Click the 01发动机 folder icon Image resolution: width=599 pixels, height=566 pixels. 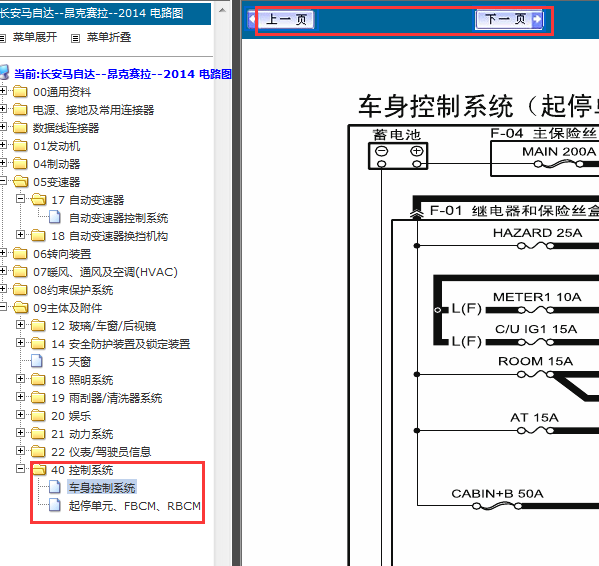(x=20, y=146)
